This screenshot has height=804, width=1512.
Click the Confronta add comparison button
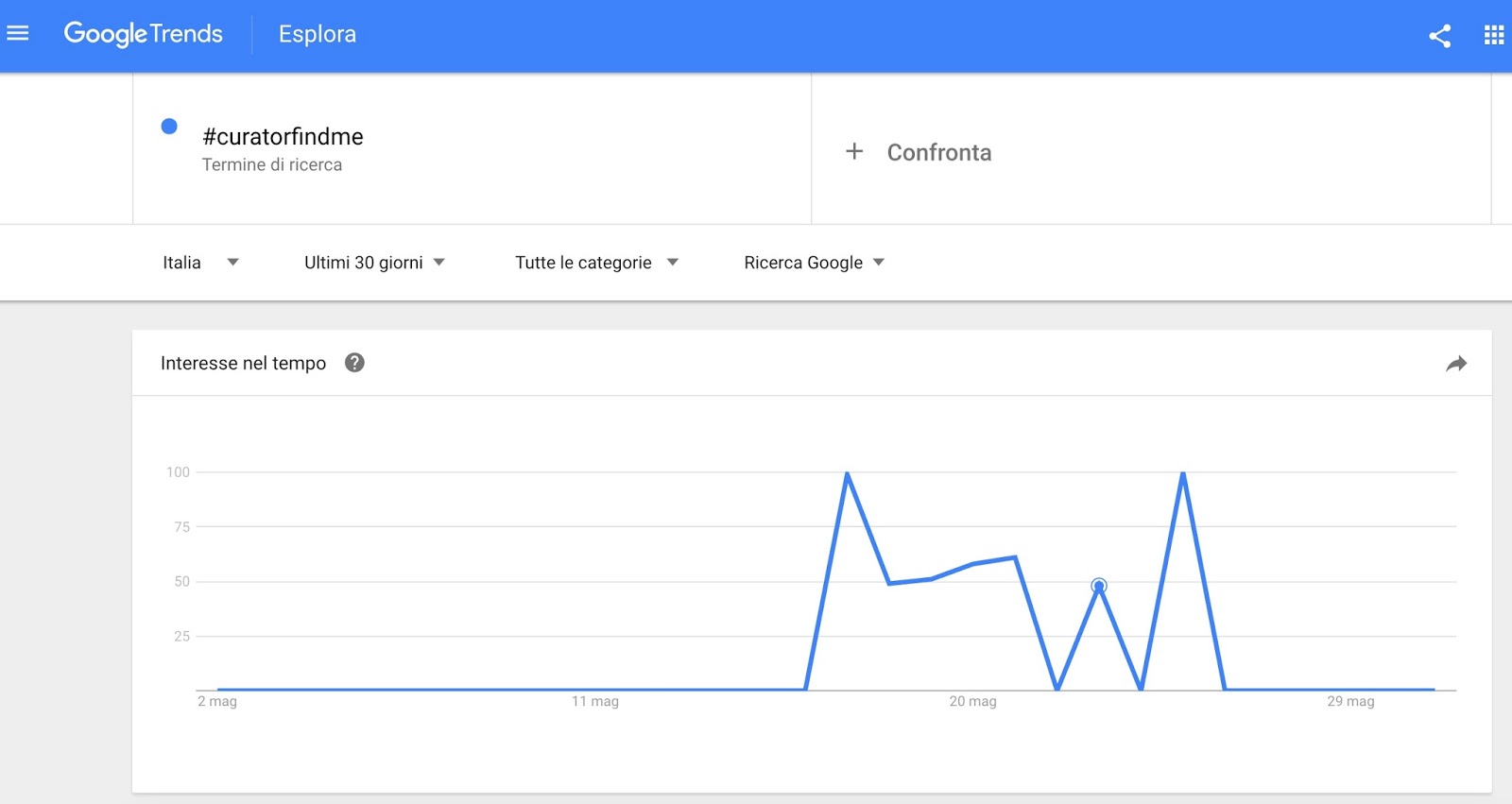coord(938,152)
